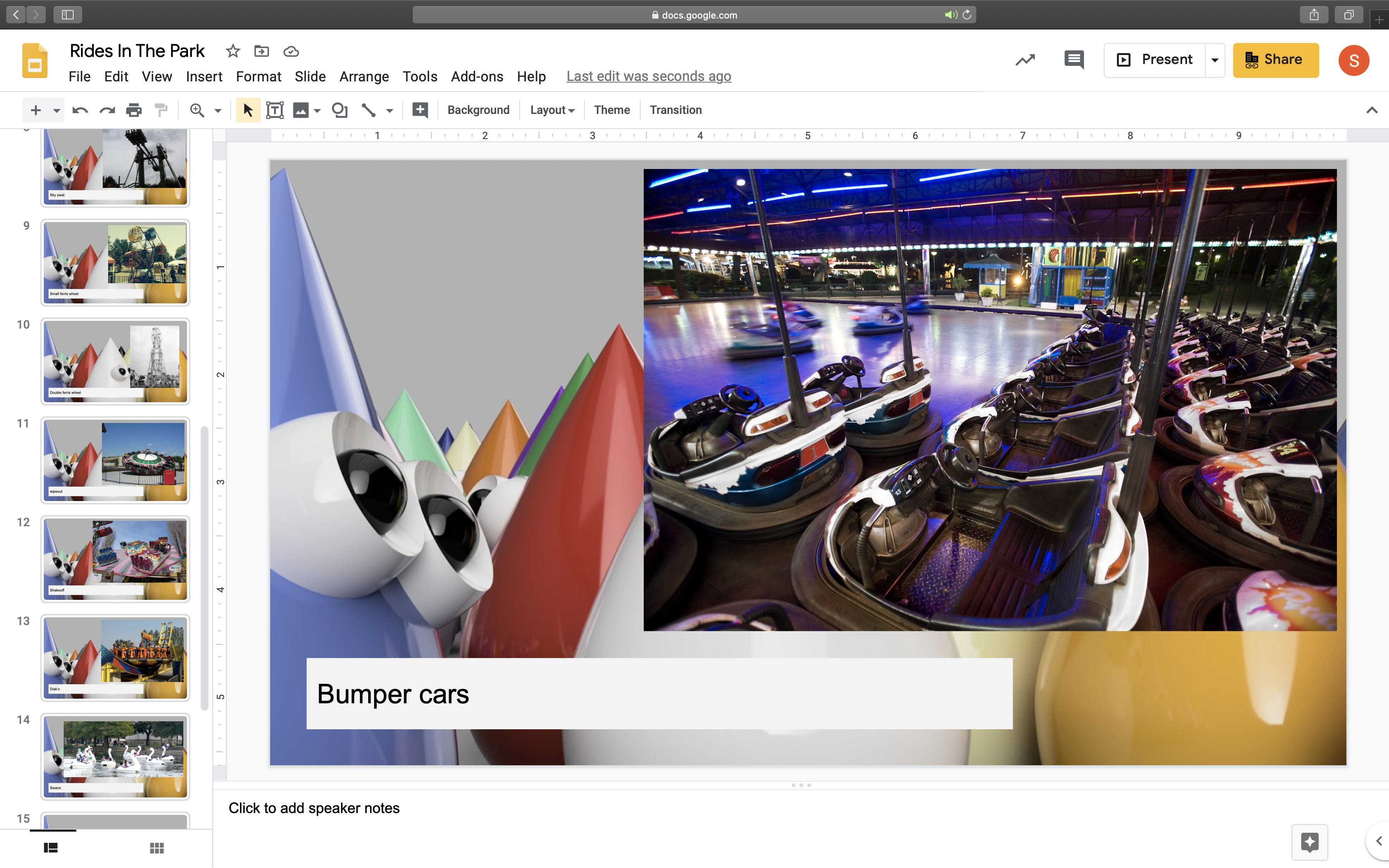Click the browser back arrow

pos(16,14)
